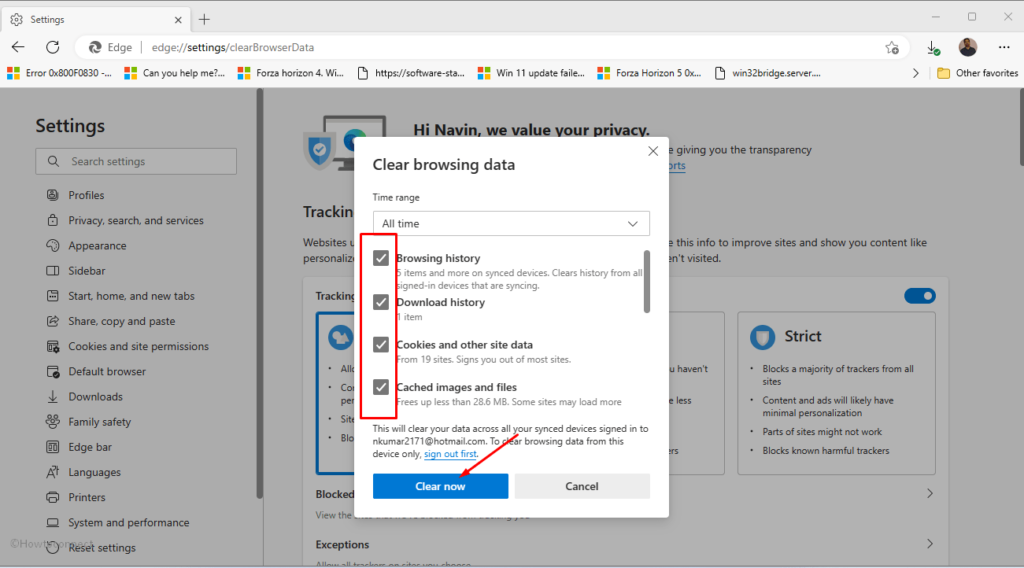
Task: Open Default browser settings
Action: point(106,371)
